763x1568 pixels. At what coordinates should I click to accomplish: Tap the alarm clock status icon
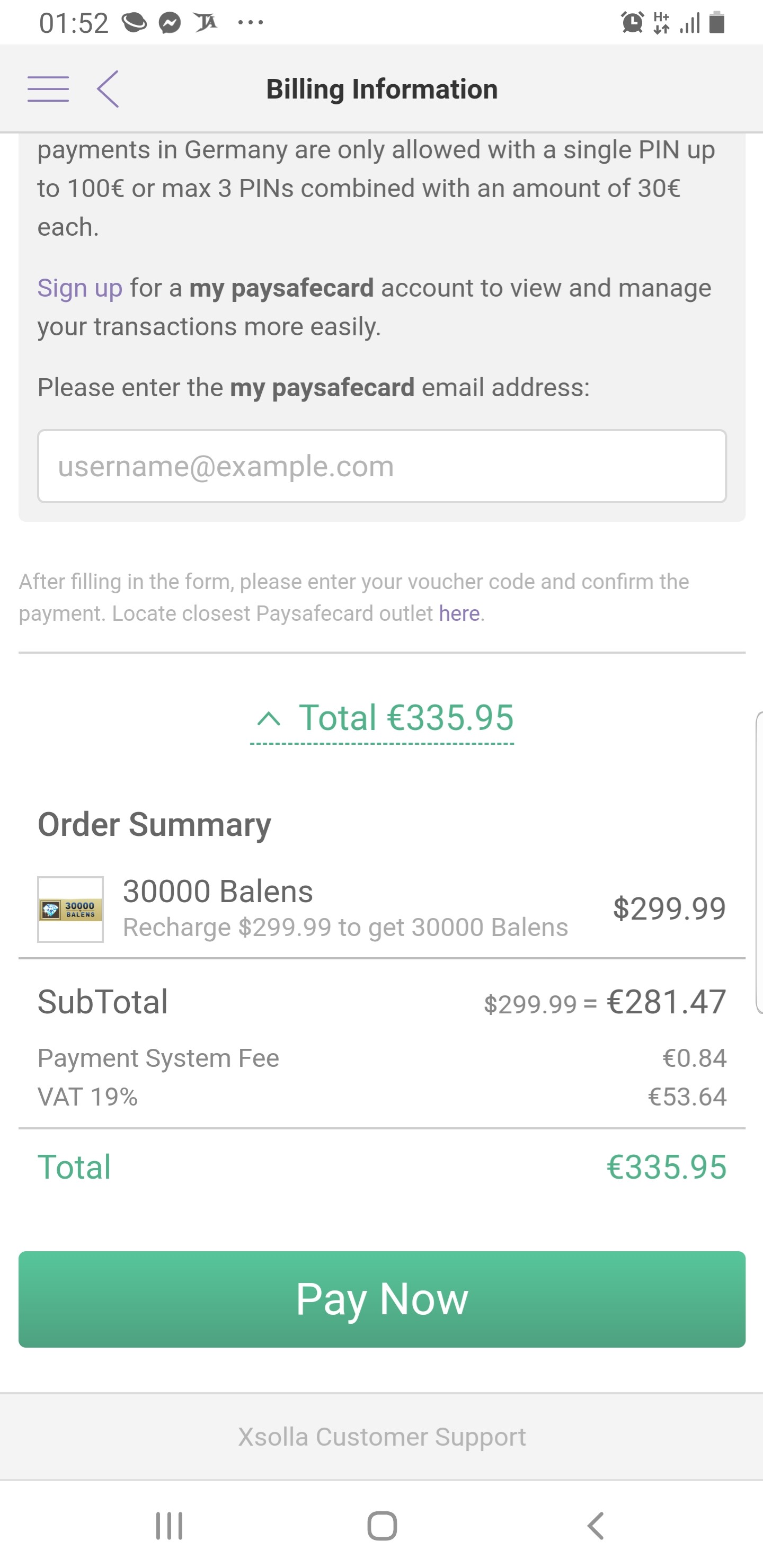coord(632,23)
